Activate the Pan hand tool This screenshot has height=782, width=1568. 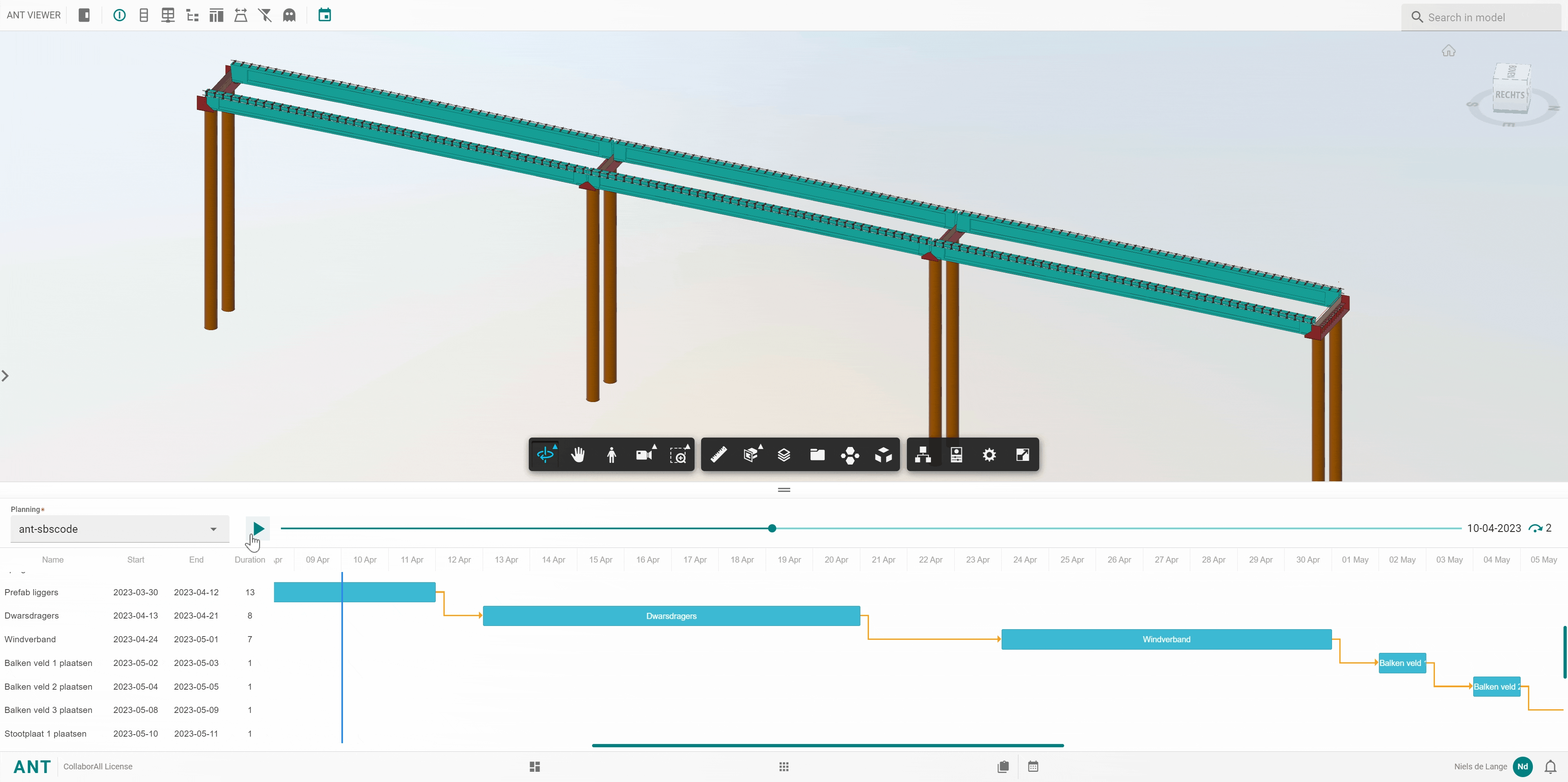click(x=578, y=454)
